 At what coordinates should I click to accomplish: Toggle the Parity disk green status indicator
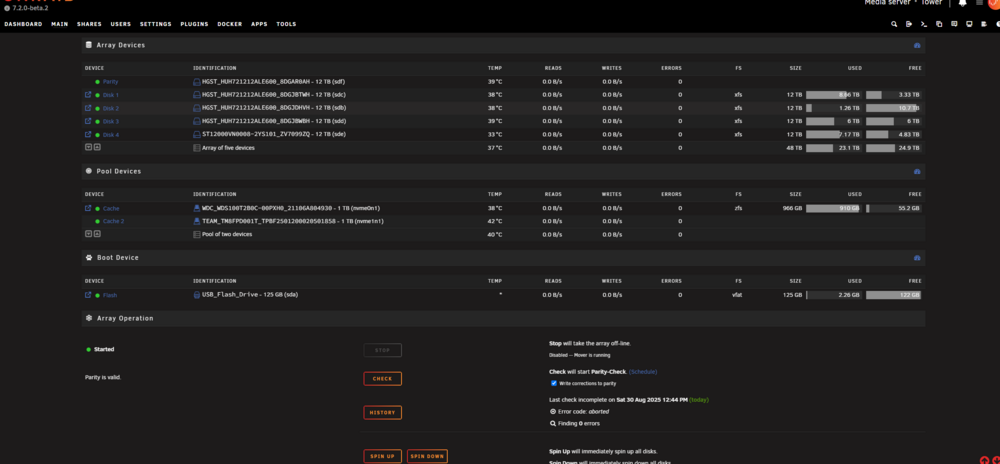pyautogui.click(x=98, y=82)
